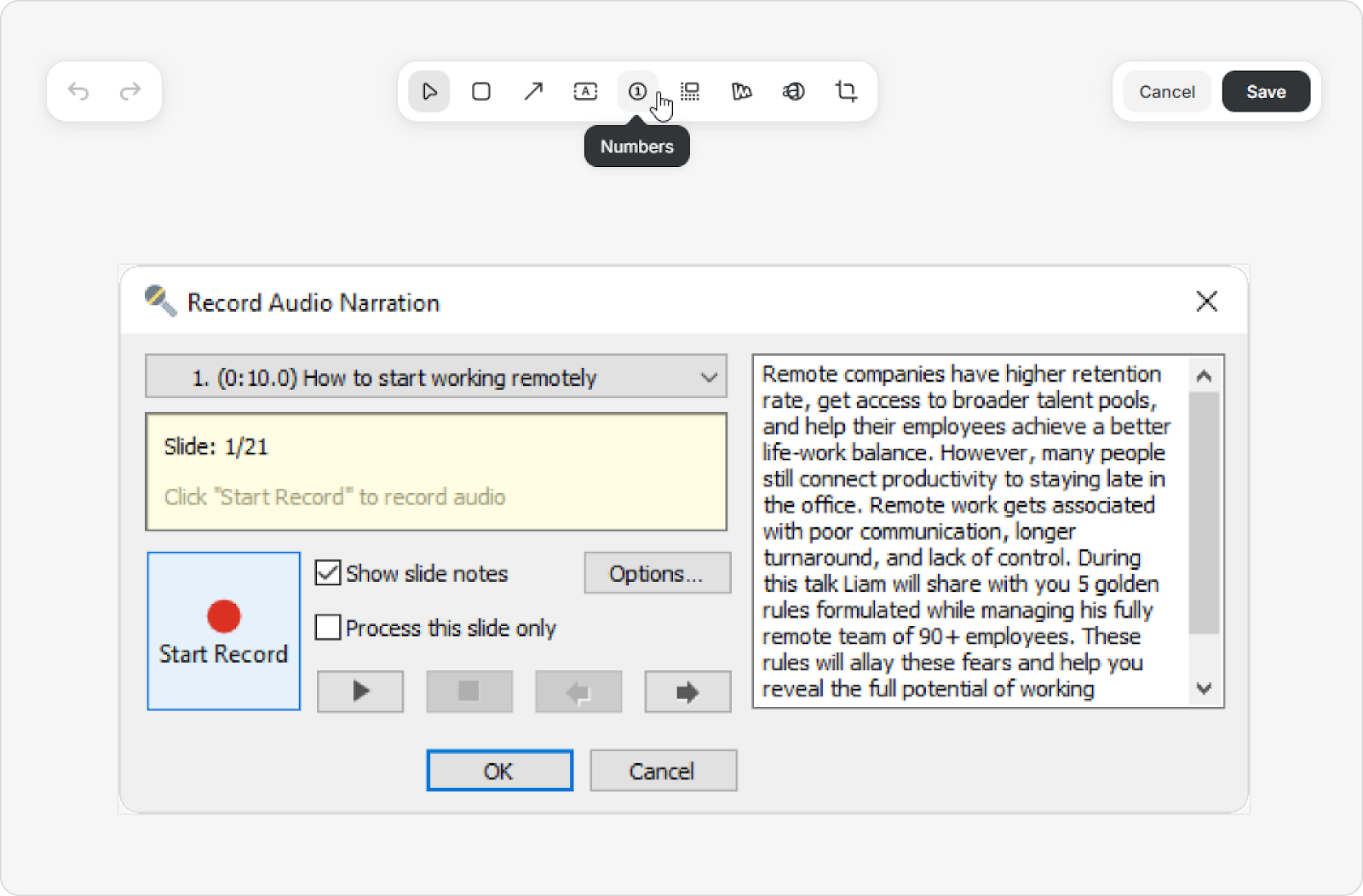Click the undo arrow
This screenshot has height=896, width=1363.
click(x=78, y=91)
